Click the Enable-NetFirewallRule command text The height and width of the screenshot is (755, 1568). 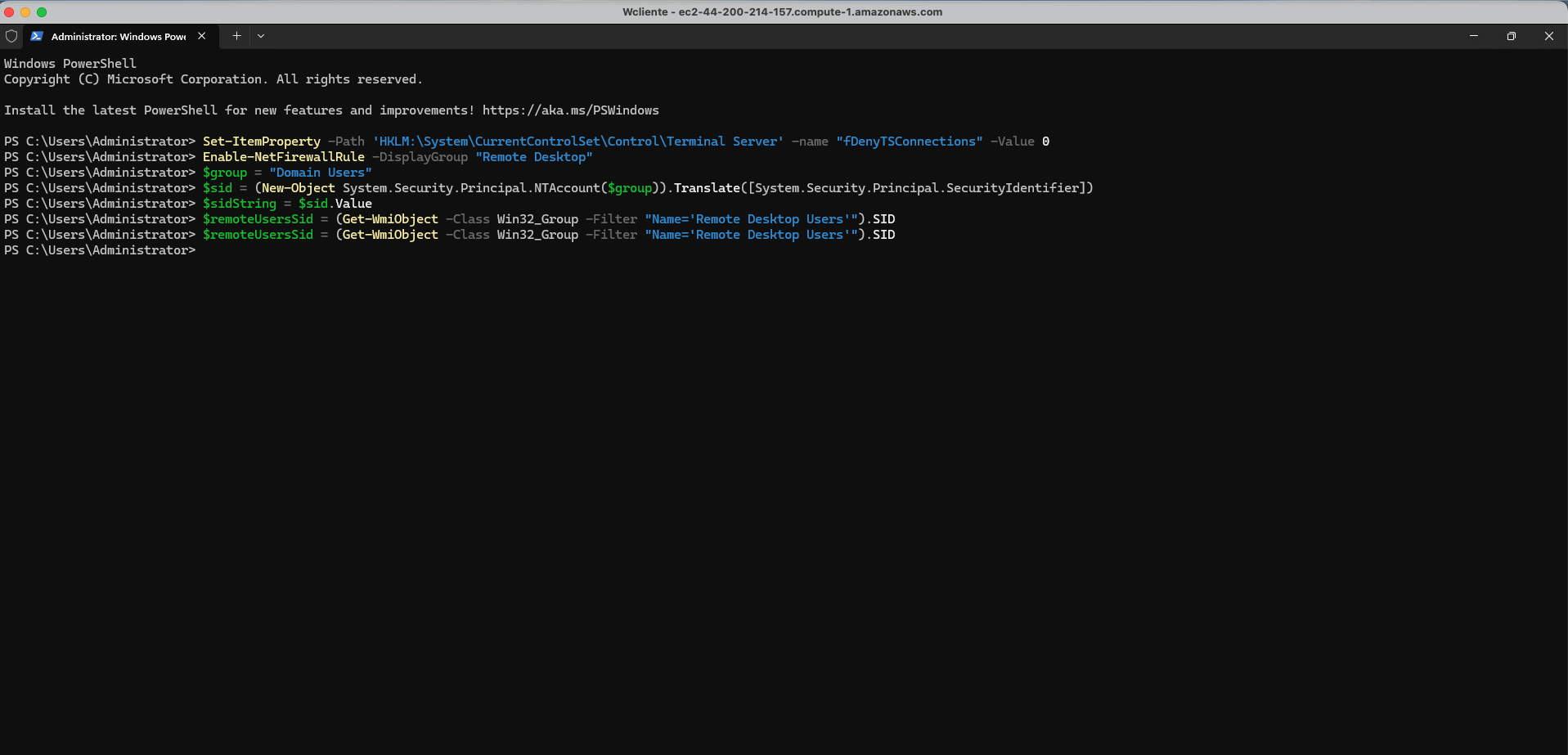(284, 157)
